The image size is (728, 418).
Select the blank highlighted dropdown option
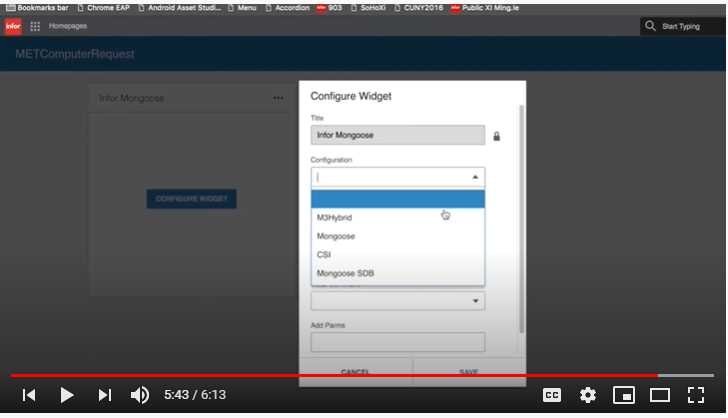pyautogui.click(x=398, y=199)
